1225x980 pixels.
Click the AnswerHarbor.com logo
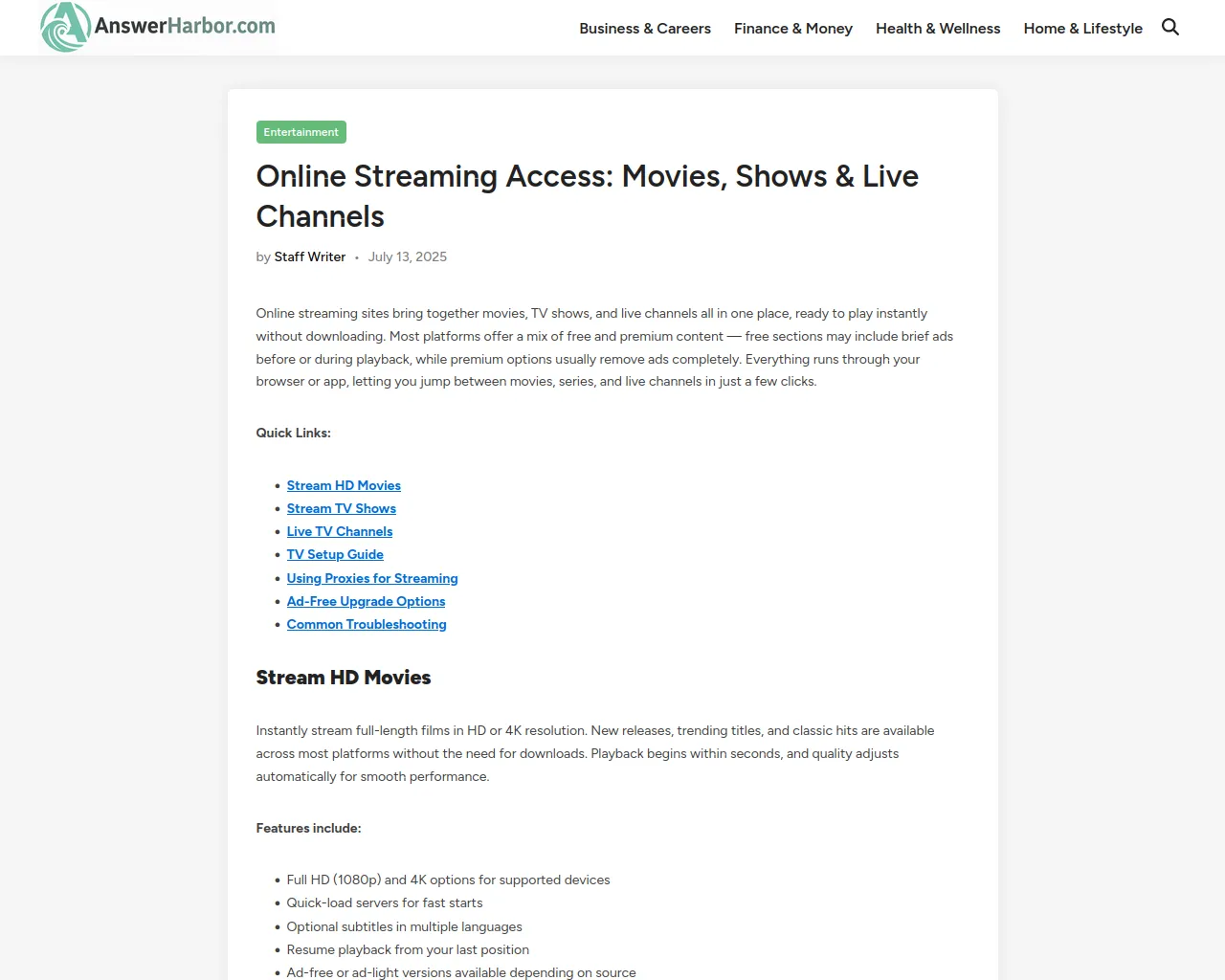point(158,27)
